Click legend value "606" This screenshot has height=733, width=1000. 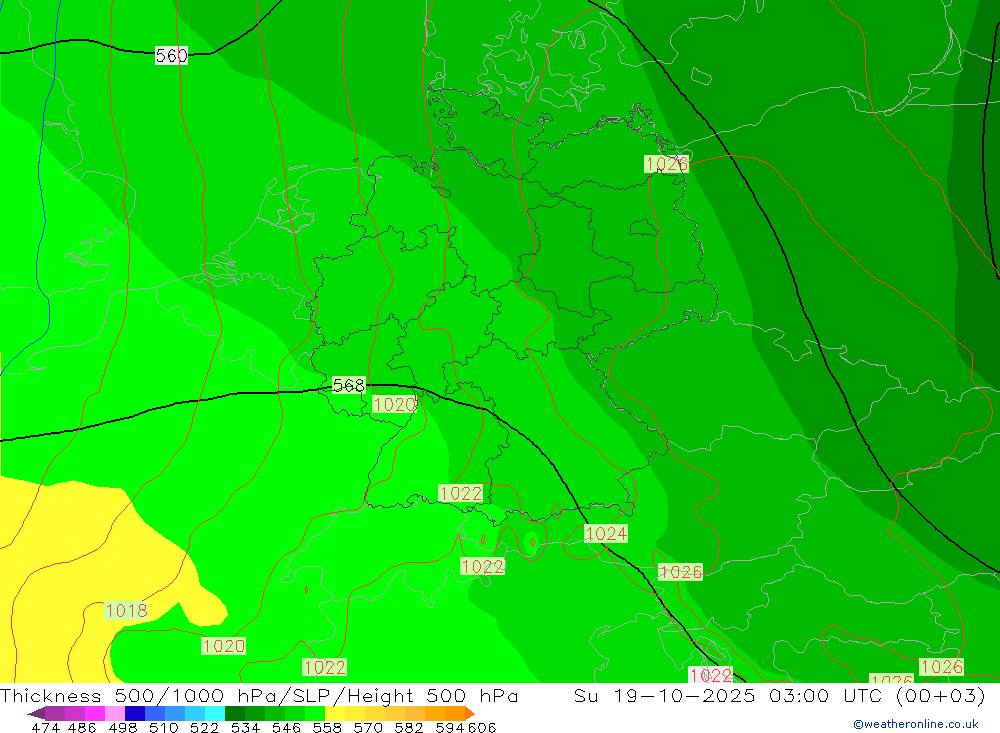tap(482, 727)
